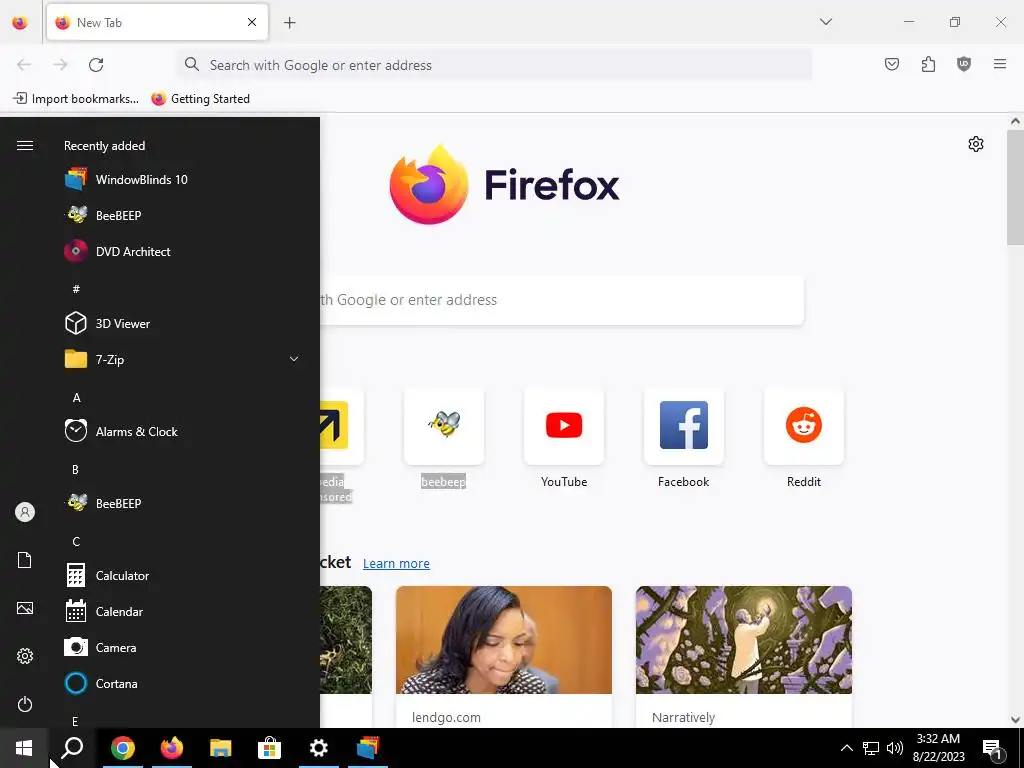
Task: Open the Narratively story card
Action: coord(744,656)
